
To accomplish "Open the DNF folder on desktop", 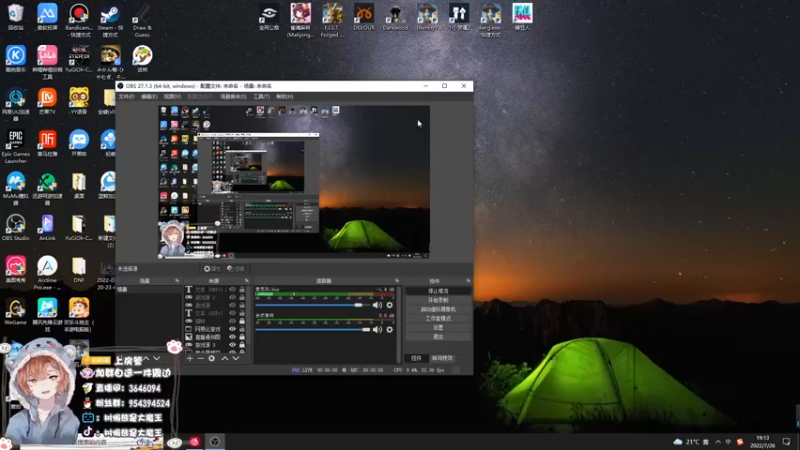I will click(x=79, y=270).
